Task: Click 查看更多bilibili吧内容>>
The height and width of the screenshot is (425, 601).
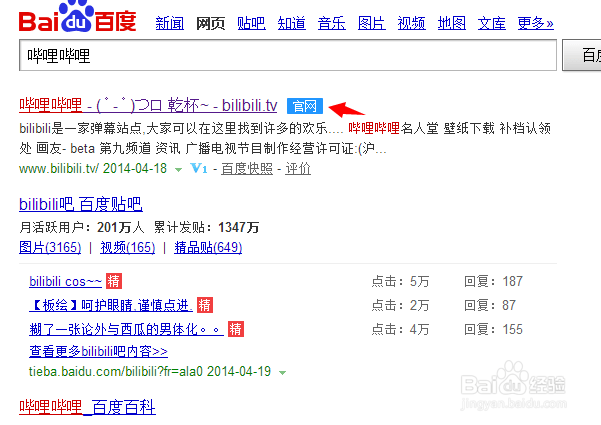Action: point(99,351)
